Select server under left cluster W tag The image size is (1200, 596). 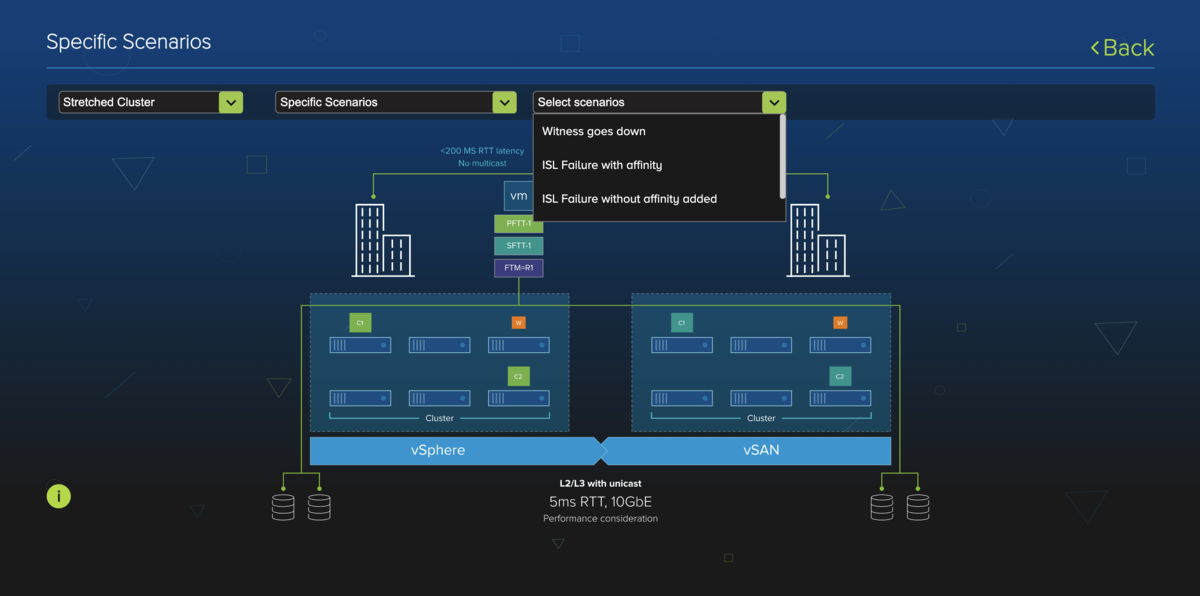point(518,345)
